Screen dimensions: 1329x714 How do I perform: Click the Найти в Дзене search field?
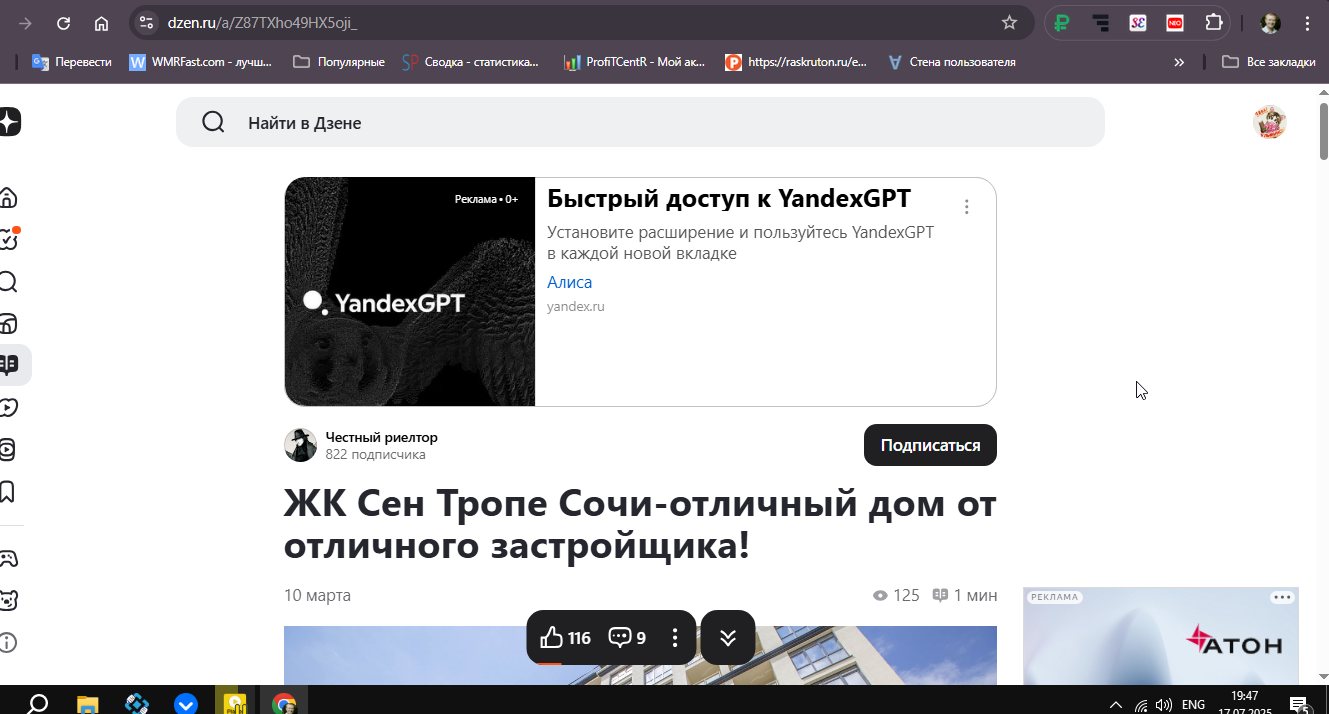point(640,122)
